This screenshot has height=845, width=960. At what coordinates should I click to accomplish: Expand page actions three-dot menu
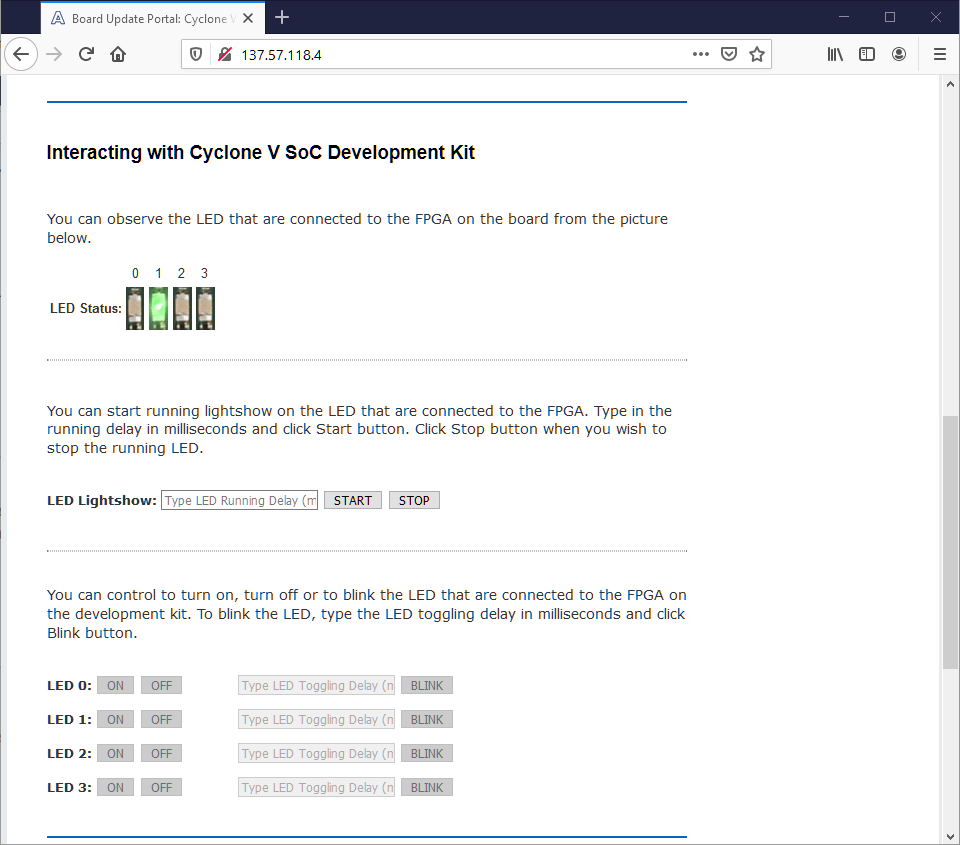point(700,54)
